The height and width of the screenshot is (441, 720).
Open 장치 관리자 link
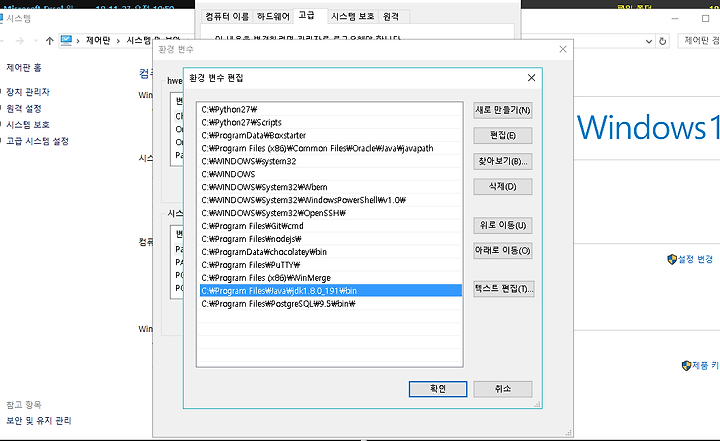[28, 92]
